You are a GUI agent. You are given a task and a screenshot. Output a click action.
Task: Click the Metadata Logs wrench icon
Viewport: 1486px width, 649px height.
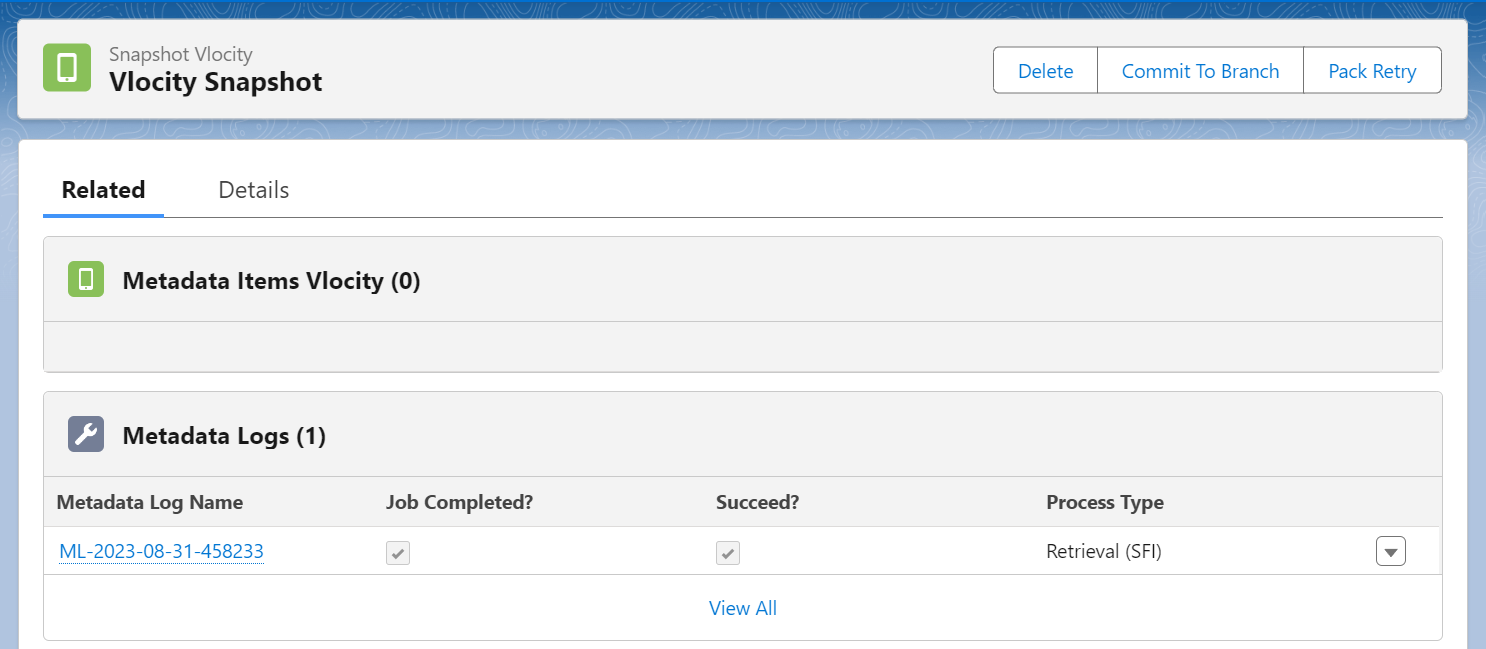click(86, 434)
